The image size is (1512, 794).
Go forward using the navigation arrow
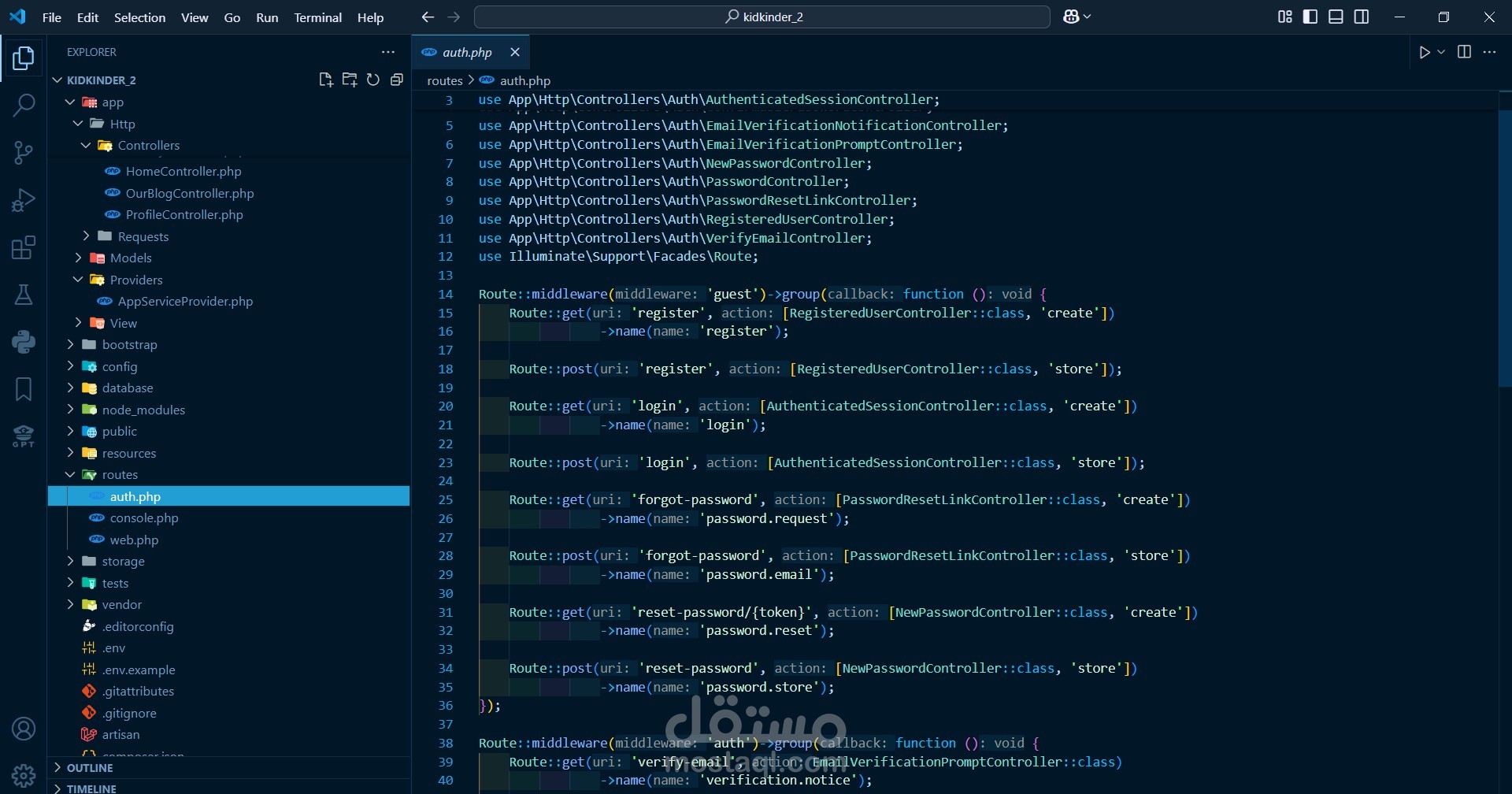(x=454, y=17)
